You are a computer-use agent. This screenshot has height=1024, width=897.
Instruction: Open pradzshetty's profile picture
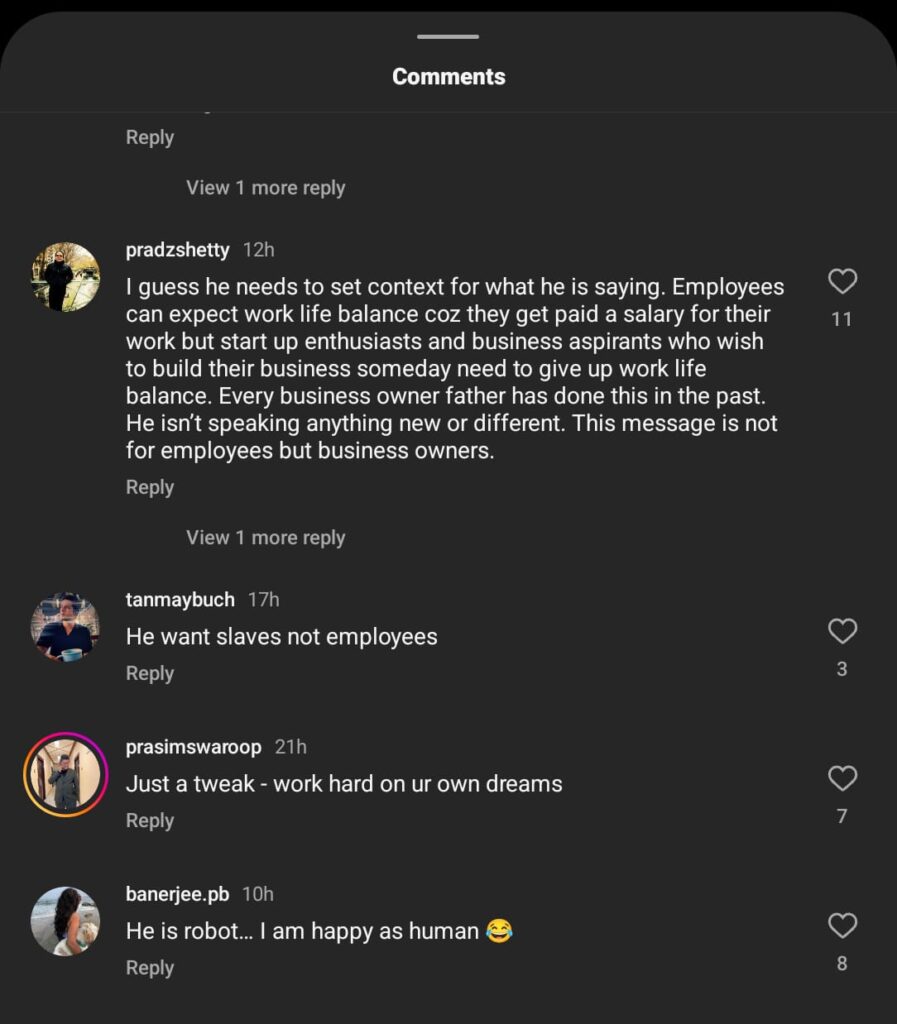pyautogui.click(x=66, y=277)
